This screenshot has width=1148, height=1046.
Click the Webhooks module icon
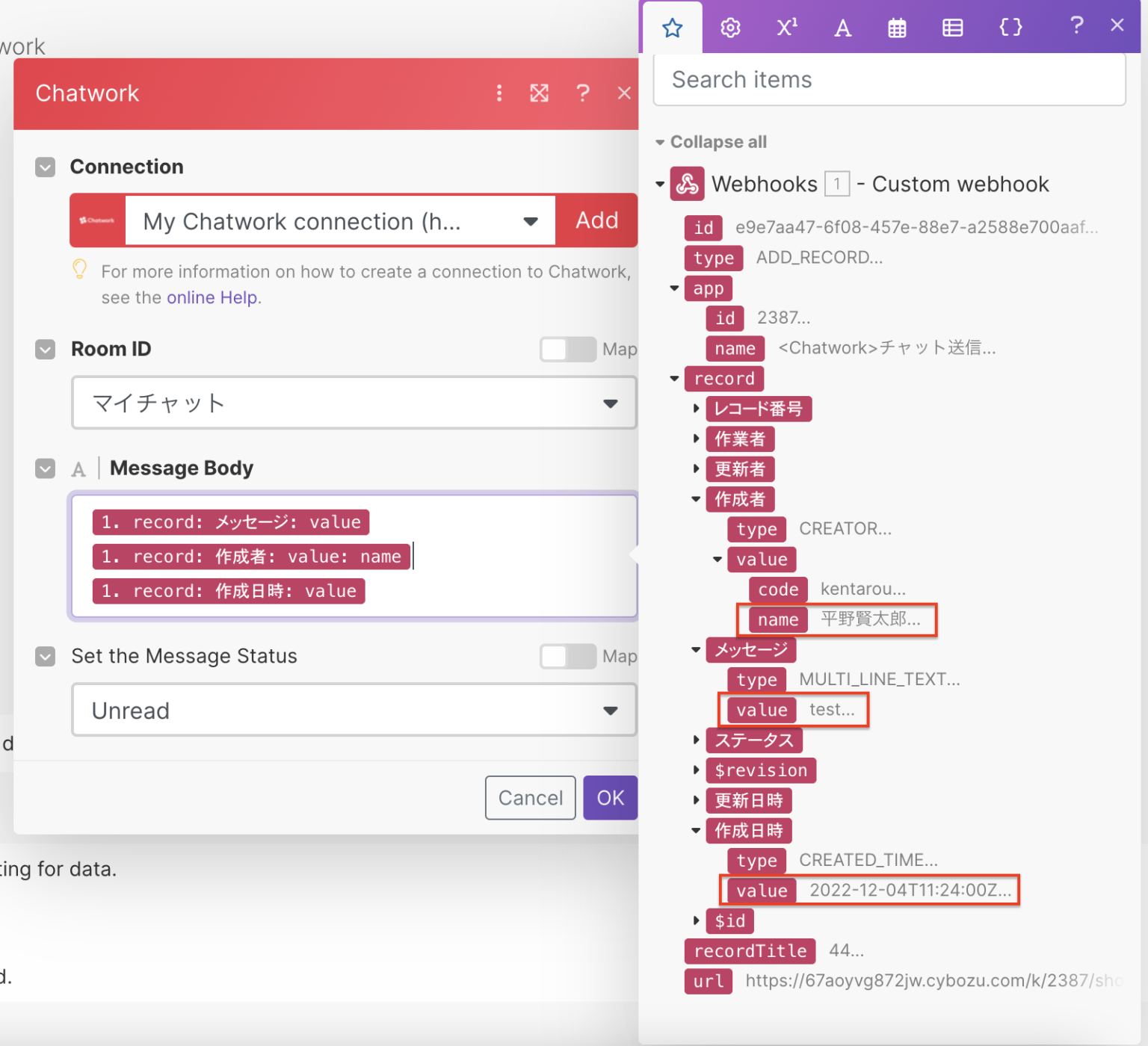687,183
